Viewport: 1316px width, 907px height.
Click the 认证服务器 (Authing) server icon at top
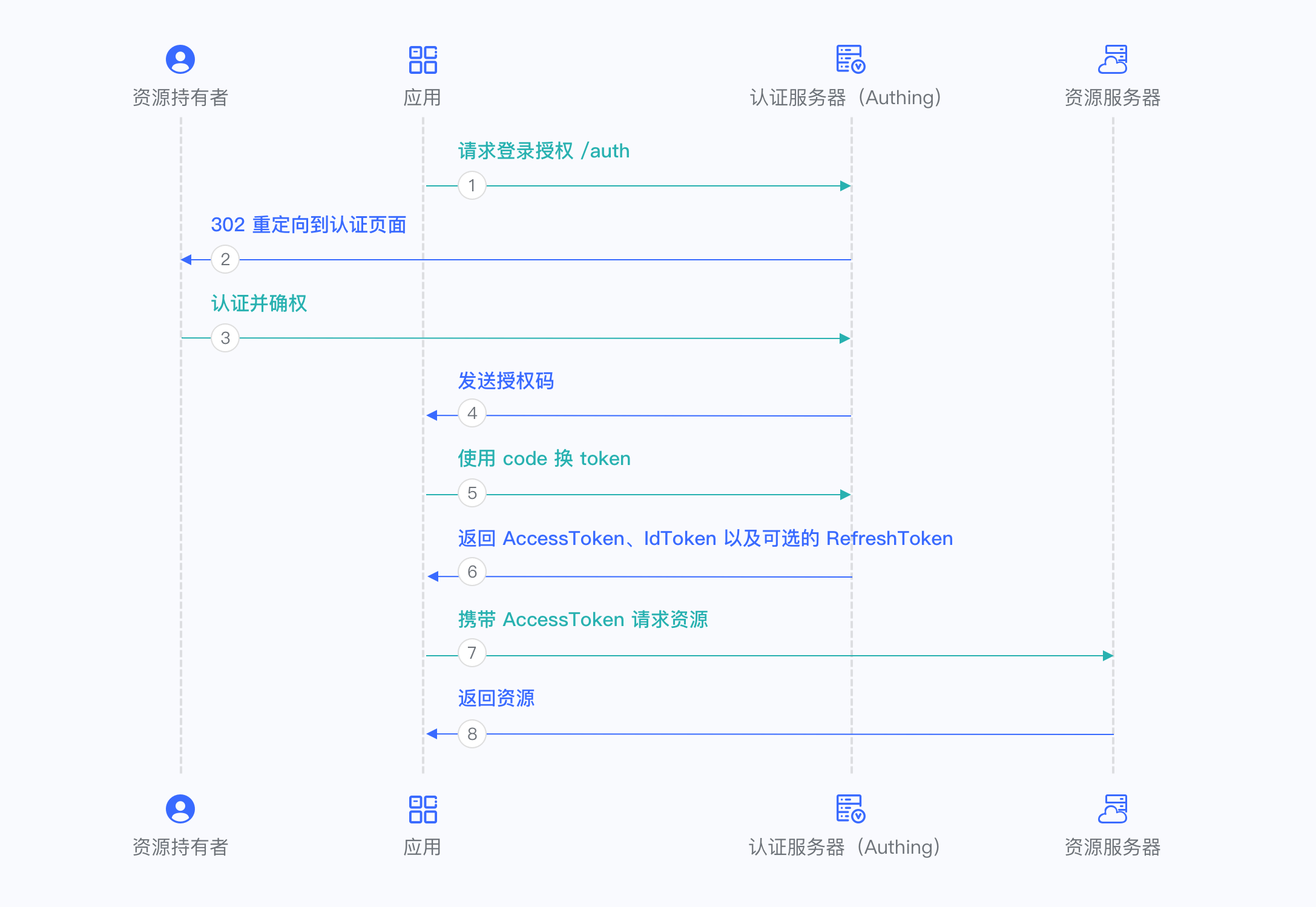coord(850,60)
